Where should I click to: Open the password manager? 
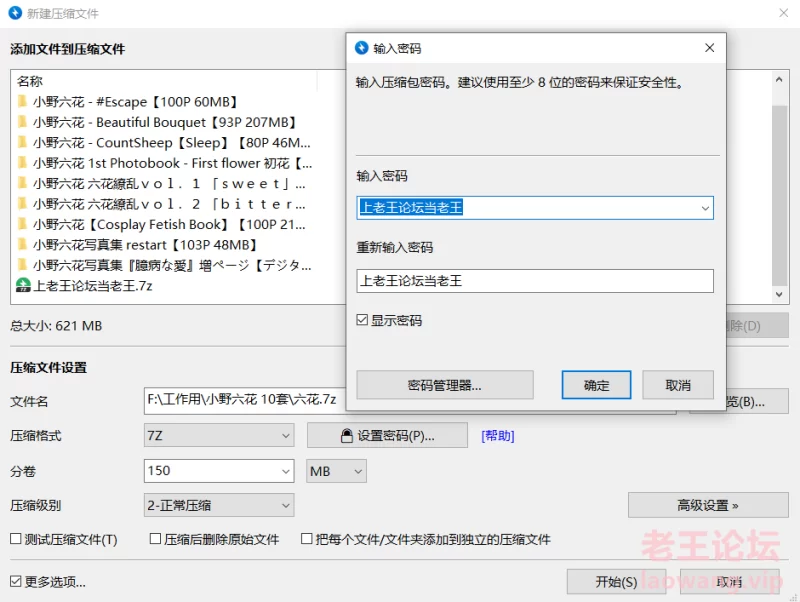point(444,385)
